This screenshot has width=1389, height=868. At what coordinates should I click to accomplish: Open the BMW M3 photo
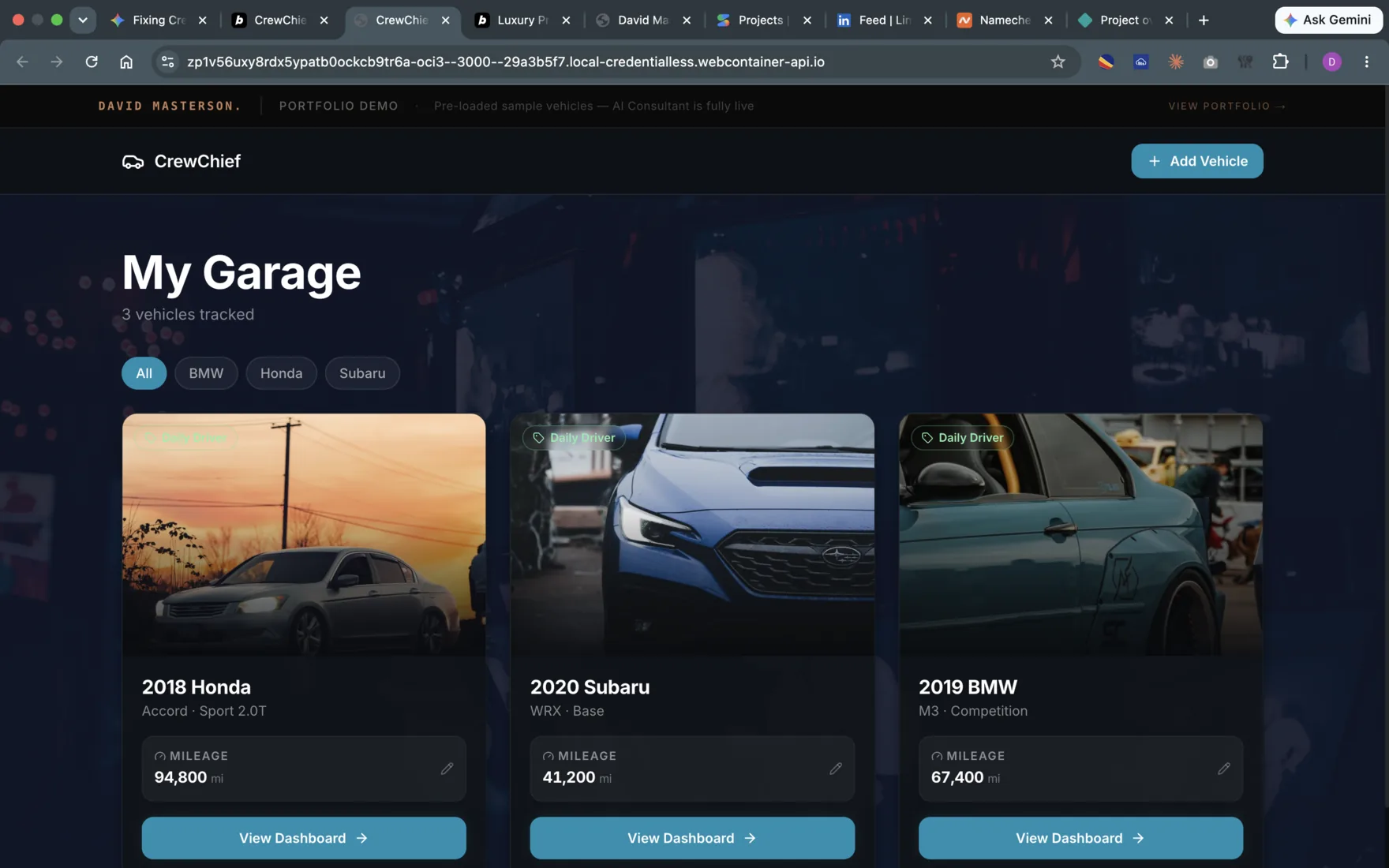click(x=1080, y=534)
